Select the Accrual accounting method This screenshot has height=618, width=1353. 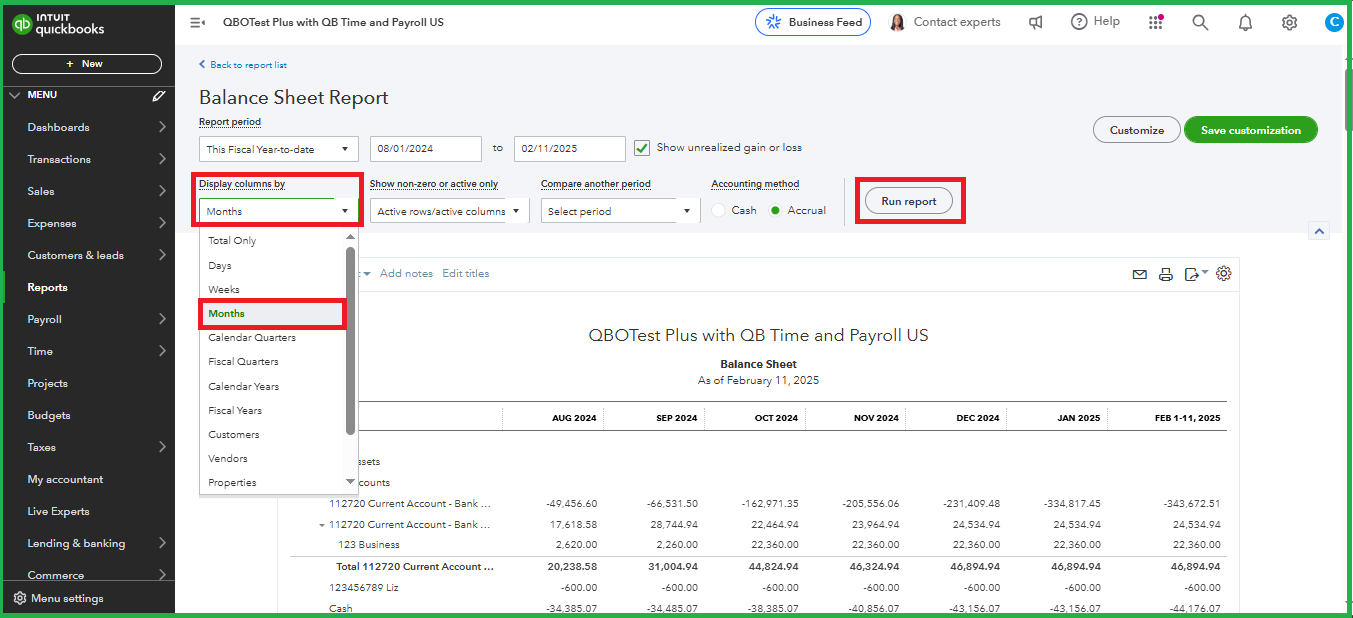click(x=777, y=211)
